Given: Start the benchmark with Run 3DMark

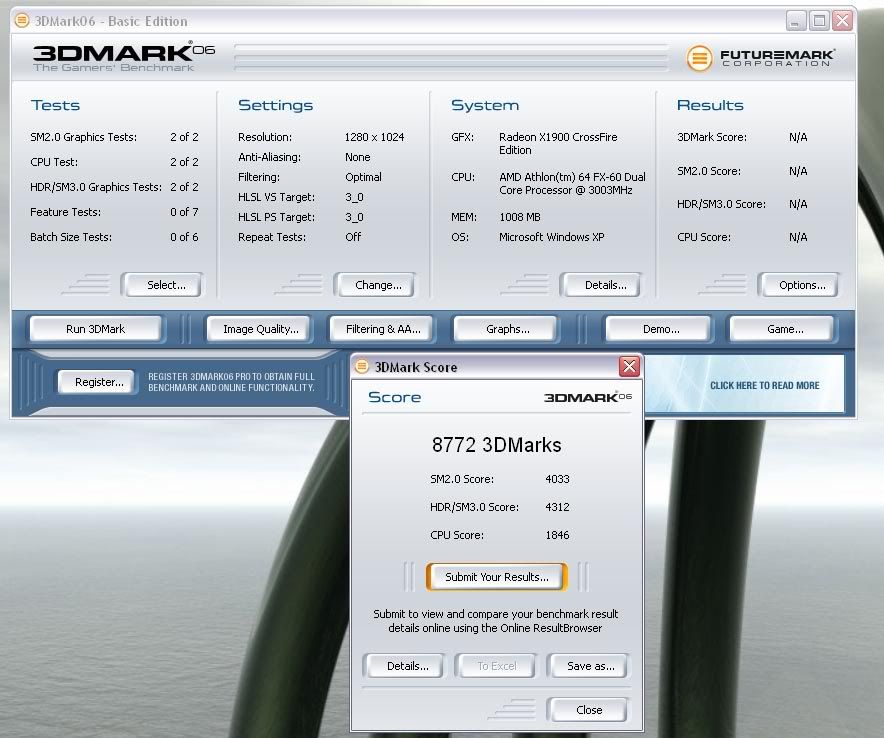Looking at the screenshot, I should pos(96,329).
